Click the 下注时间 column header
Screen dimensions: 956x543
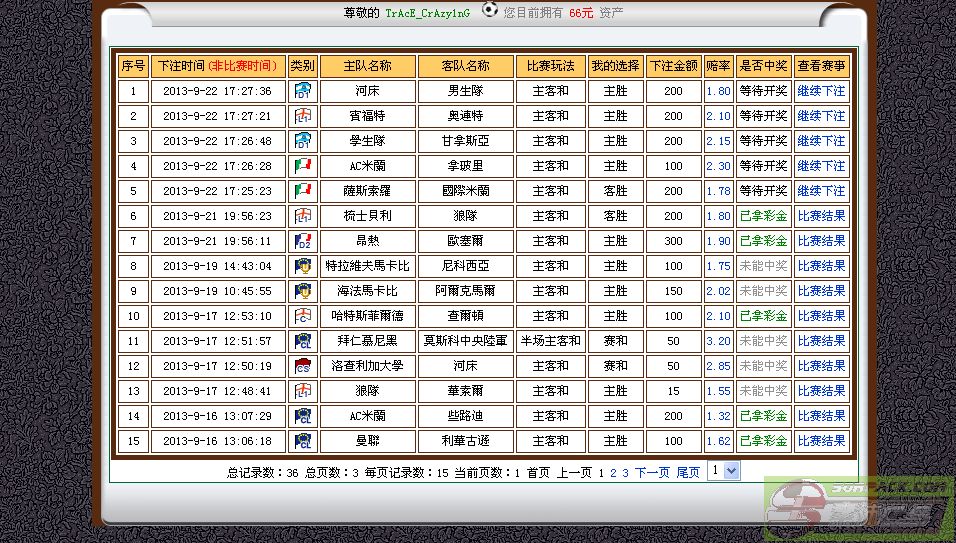tap(217, 66)
